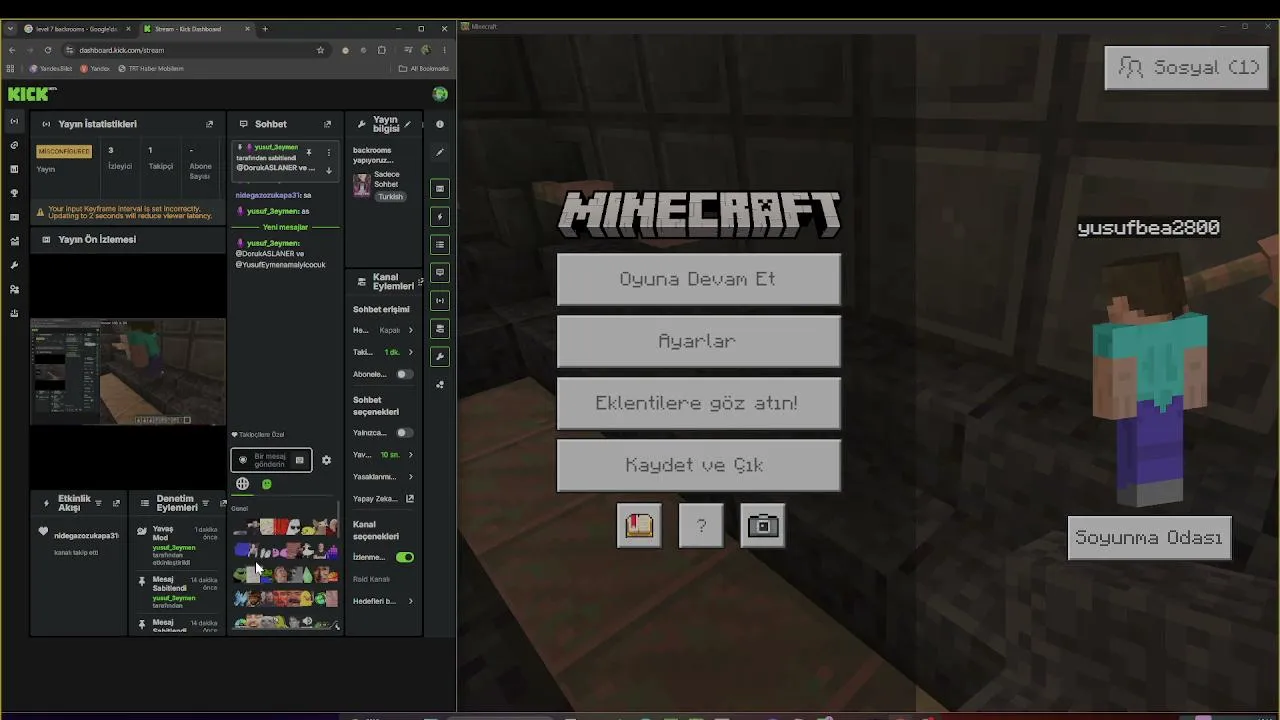Click the lightning icon in the right widget strip

point(440,216)
